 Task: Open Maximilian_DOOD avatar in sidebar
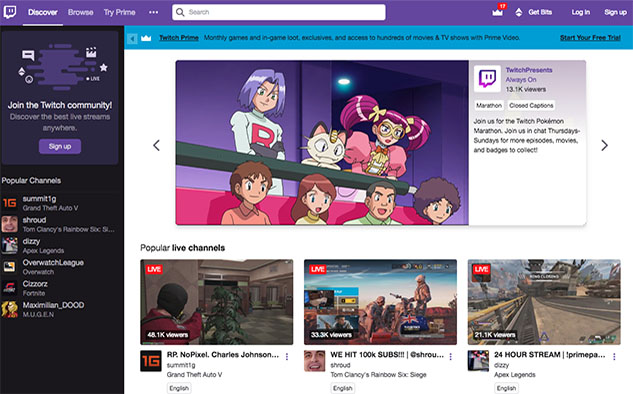10,310
